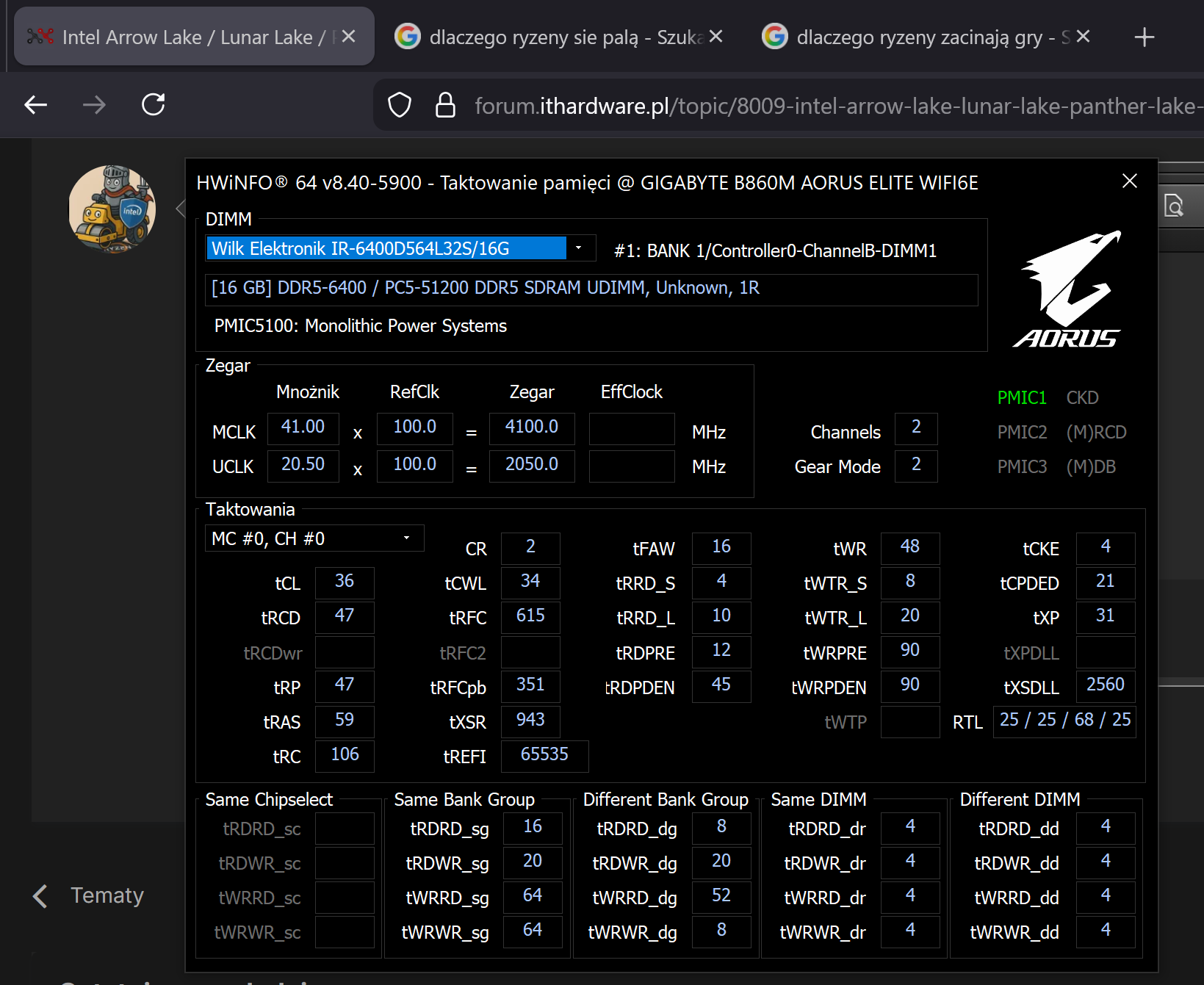Click the user avatar with Intel knight
This screenshot has width=1204, height=985.
tap(112, 209)
